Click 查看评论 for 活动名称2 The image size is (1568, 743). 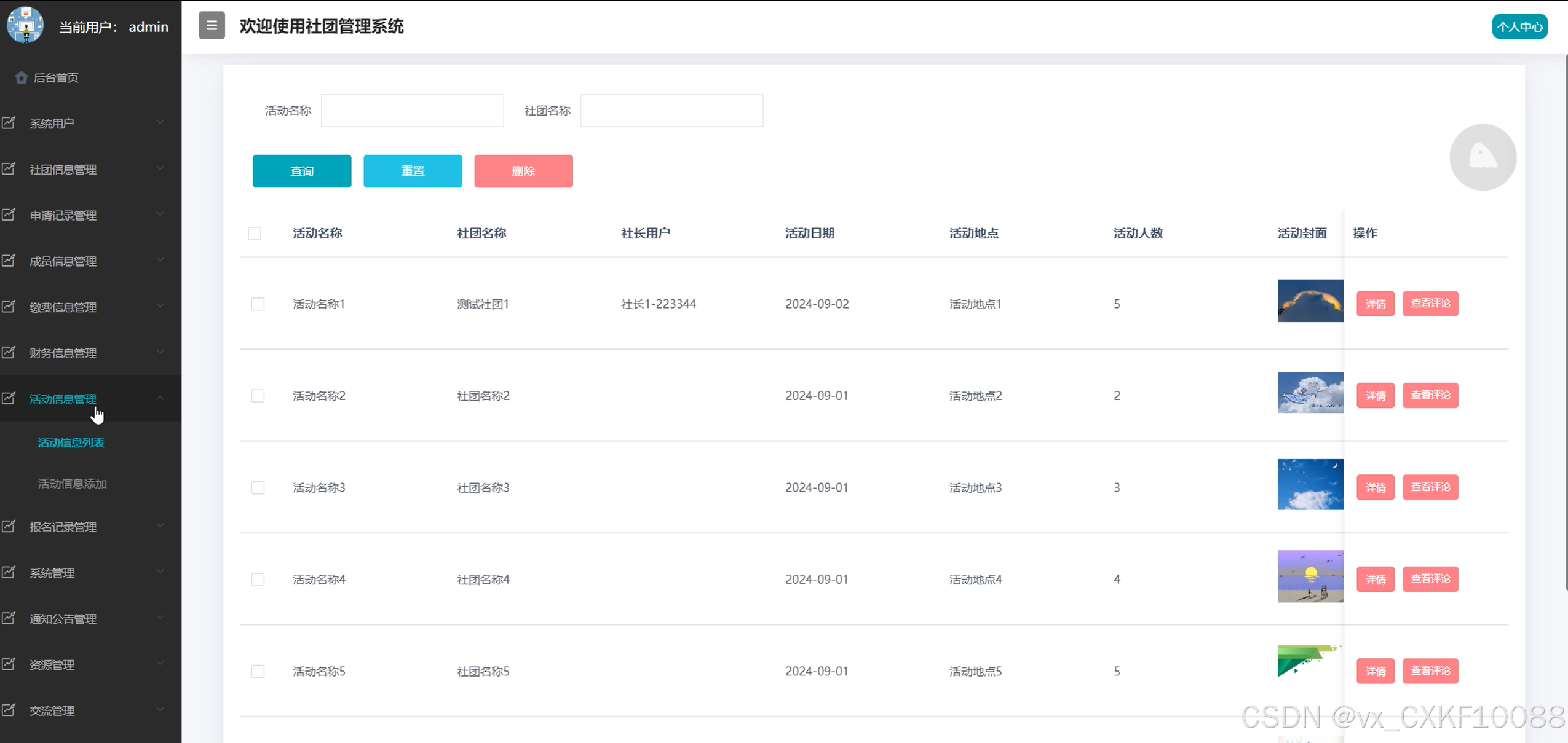[1430, 395]
